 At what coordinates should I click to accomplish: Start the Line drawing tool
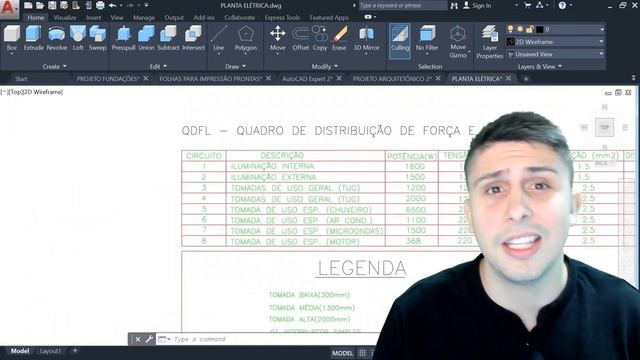[219, 38]
